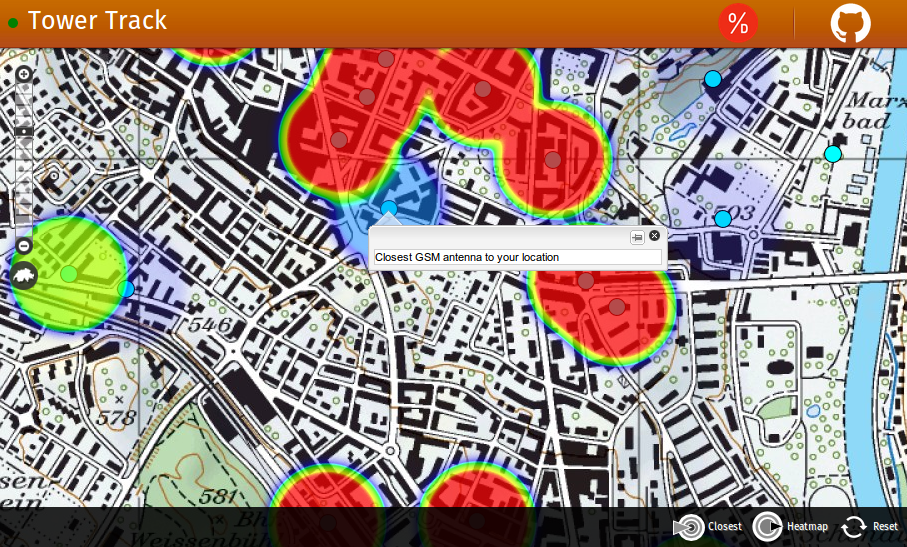The height and width of the screenshot is (547, 907).
Task: Reset the map view
Action: [x=868, y=526]
